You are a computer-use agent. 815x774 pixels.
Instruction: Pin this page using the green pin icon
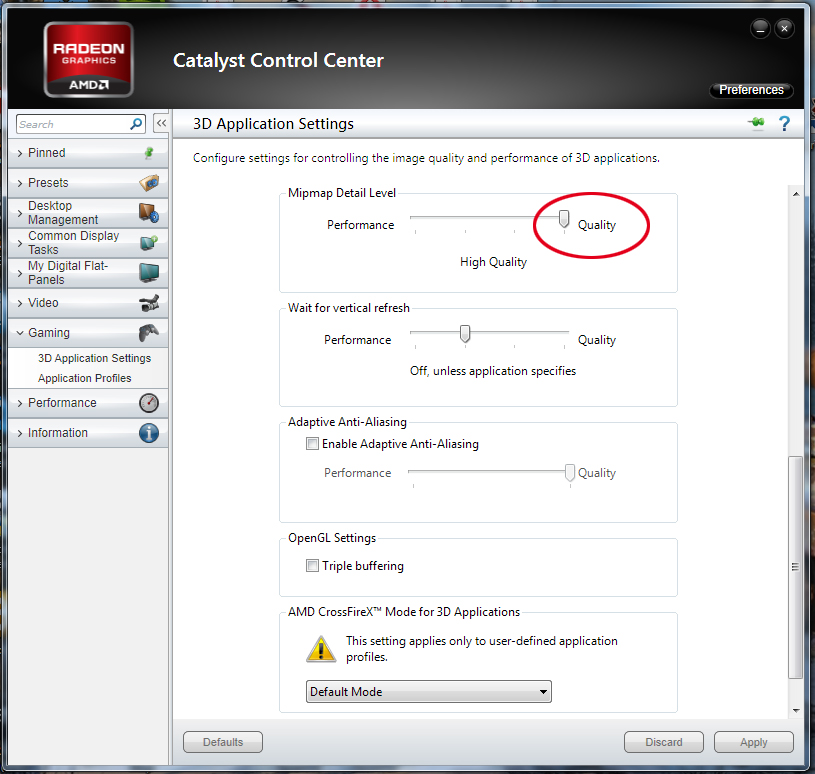pyautogui.click(x=757, y=123)
